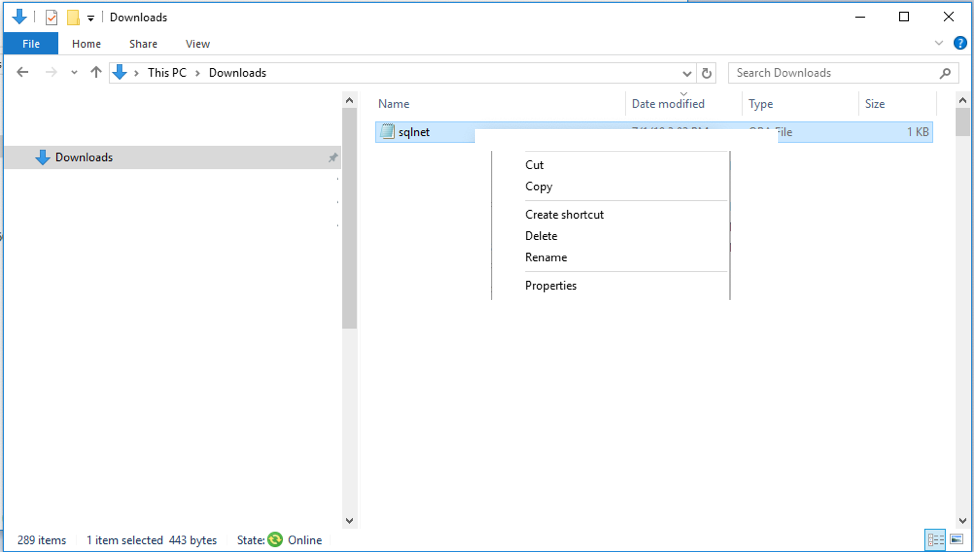974x552 pixels.
Task: Open Explorer help with question mark icon
Action: click(960, 43)
